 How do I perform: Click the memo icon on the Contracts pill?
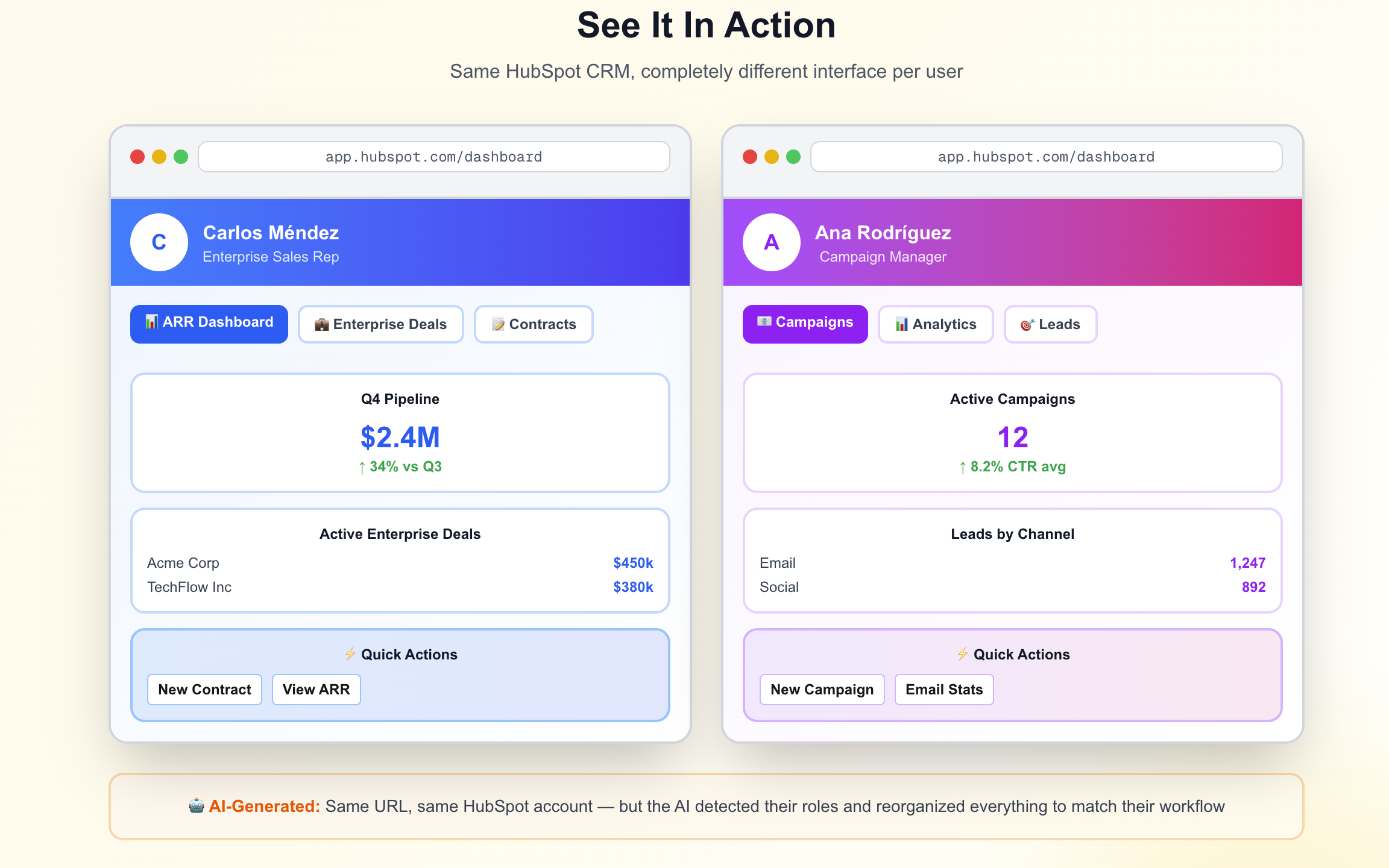point(499,324)
